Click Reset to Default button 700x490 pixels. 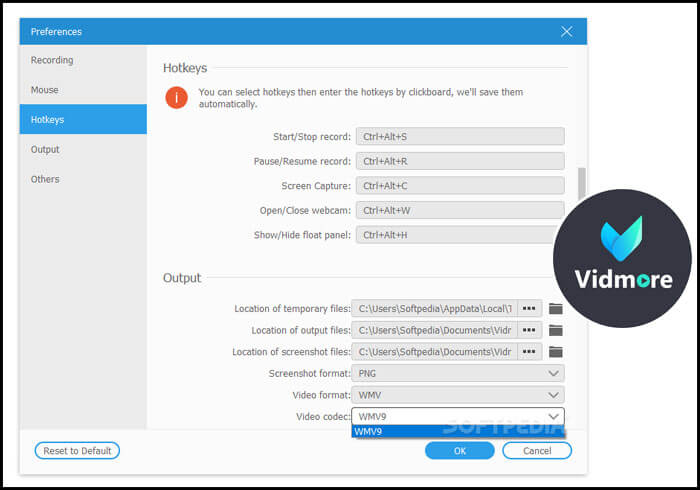77,451
